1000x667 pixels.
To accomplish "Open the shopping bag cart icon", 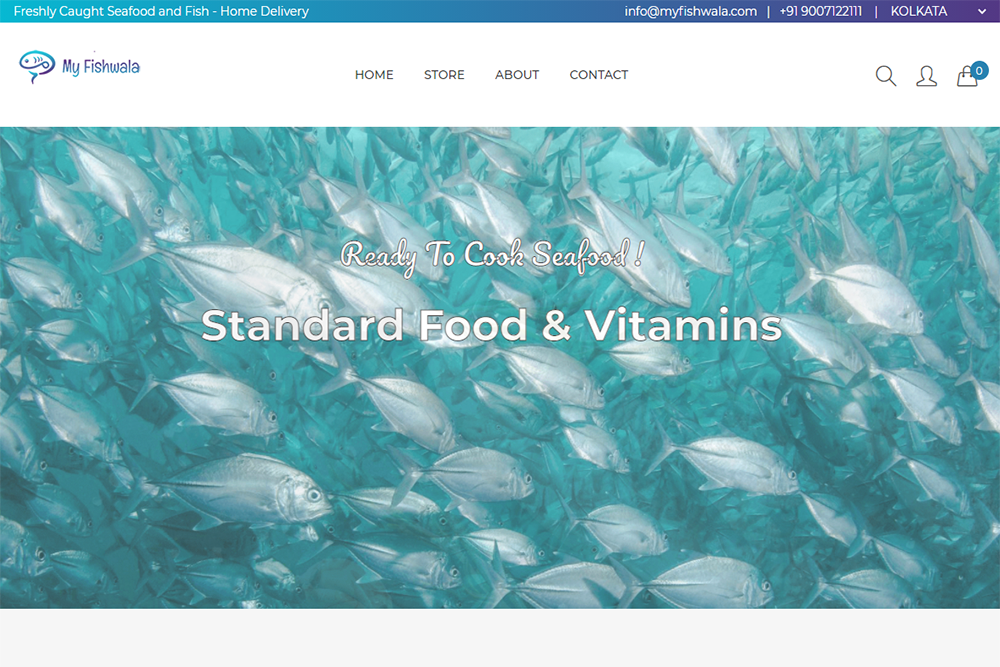I will pyautogui.click(x=967, y=77).
